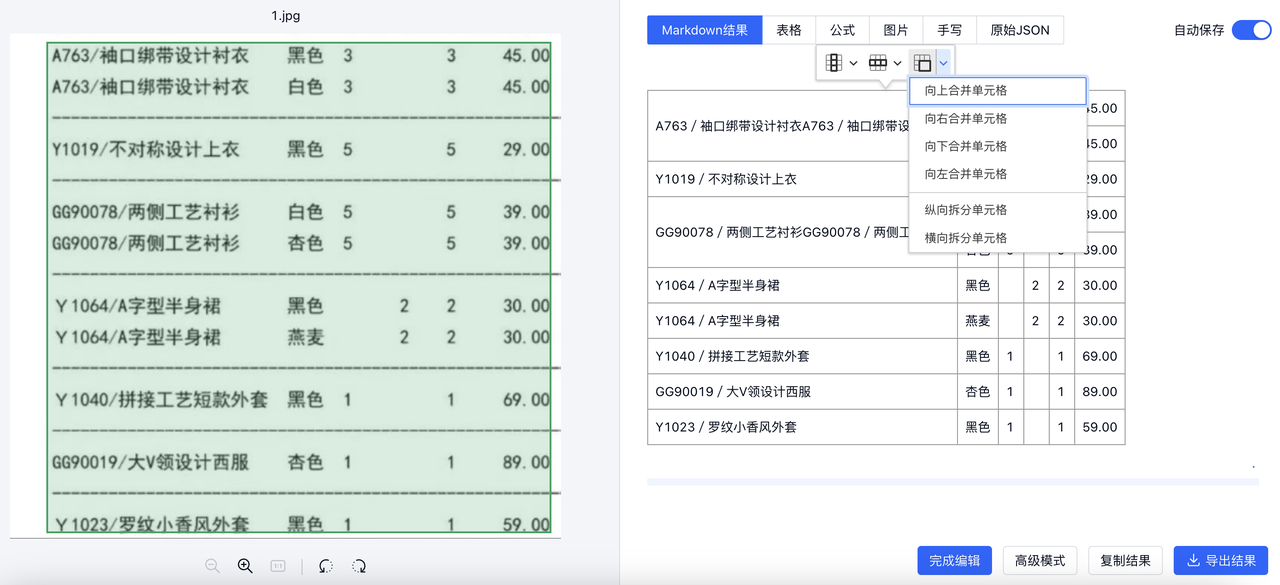Click the 1.jpg file name title
The width and height of the screenshot is (1280, 585).
(x=286, y=16)
